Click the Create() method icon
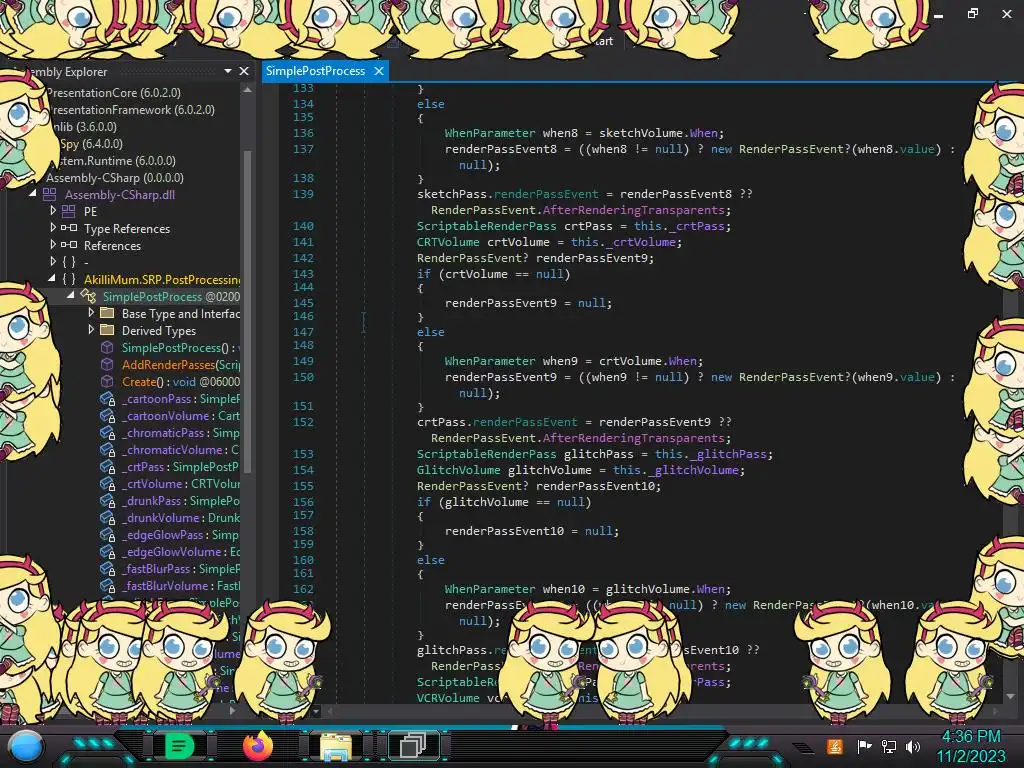The height and width of the screenshot is (768, 1024). tap(107, 381)
